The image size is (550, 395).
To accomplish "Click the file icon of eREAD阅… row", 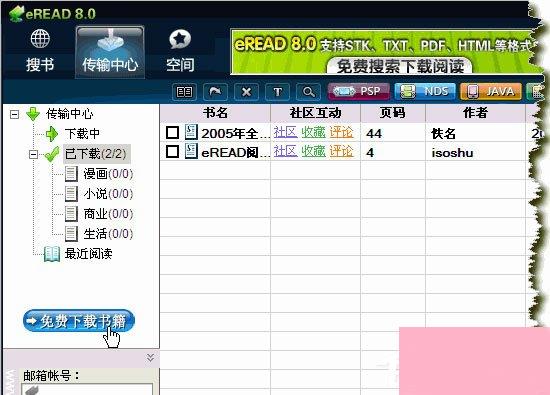I will 191,151.
